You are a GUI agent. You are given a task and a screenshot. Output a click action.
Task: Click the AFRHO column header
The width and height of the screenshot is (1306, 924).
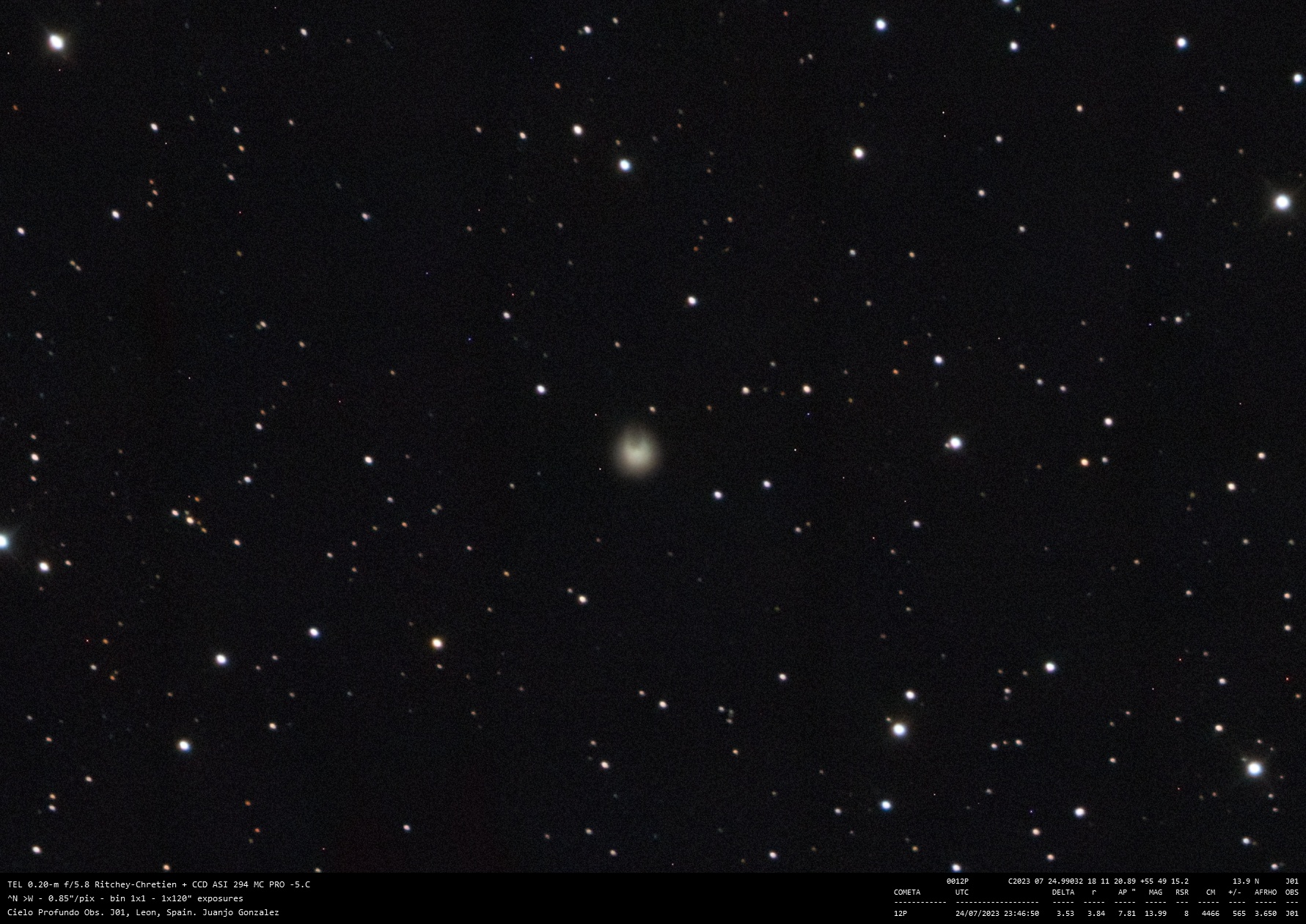1265,892
